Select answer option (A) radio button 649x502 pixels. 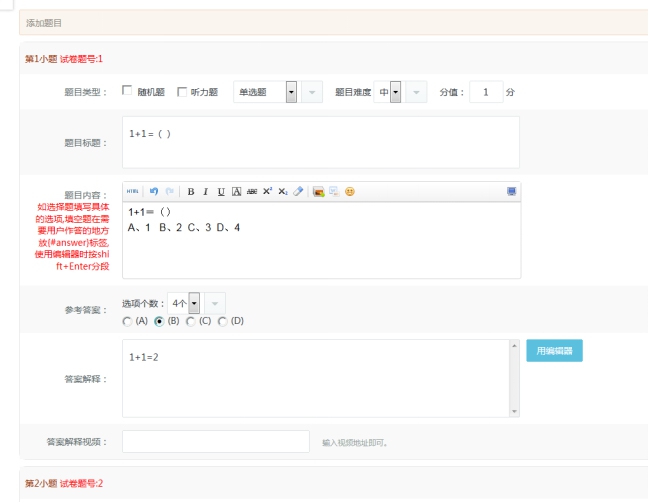click(127, 321)
